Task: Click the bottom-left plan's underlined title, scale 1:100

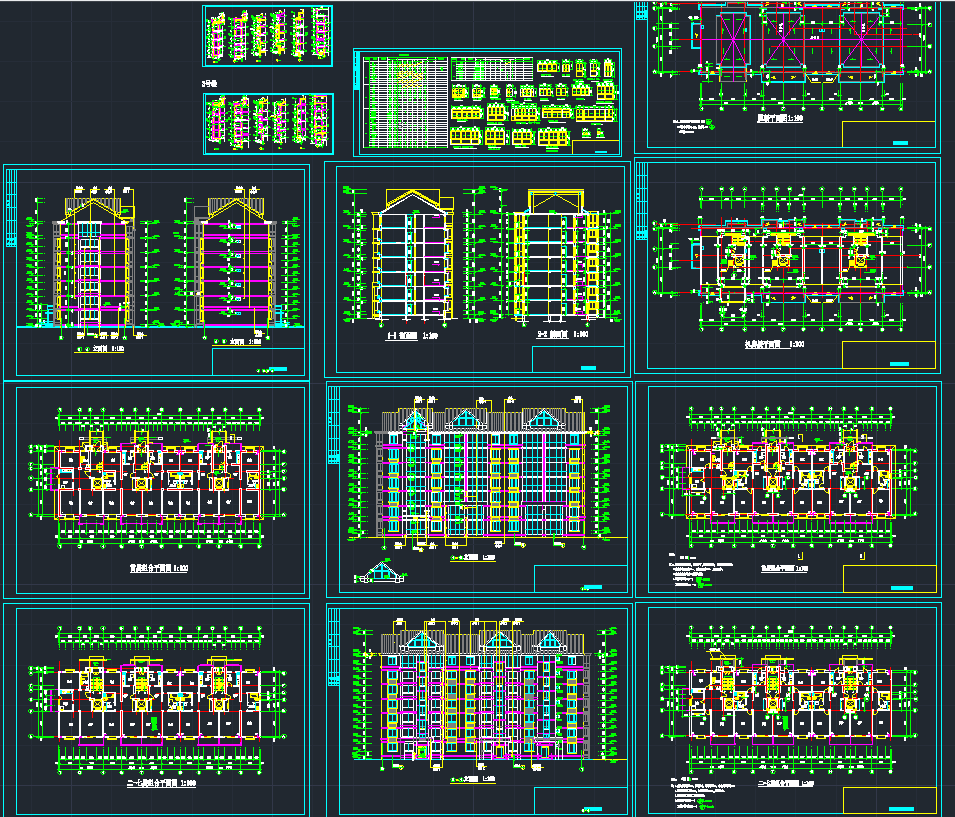Action: [161, 783]
